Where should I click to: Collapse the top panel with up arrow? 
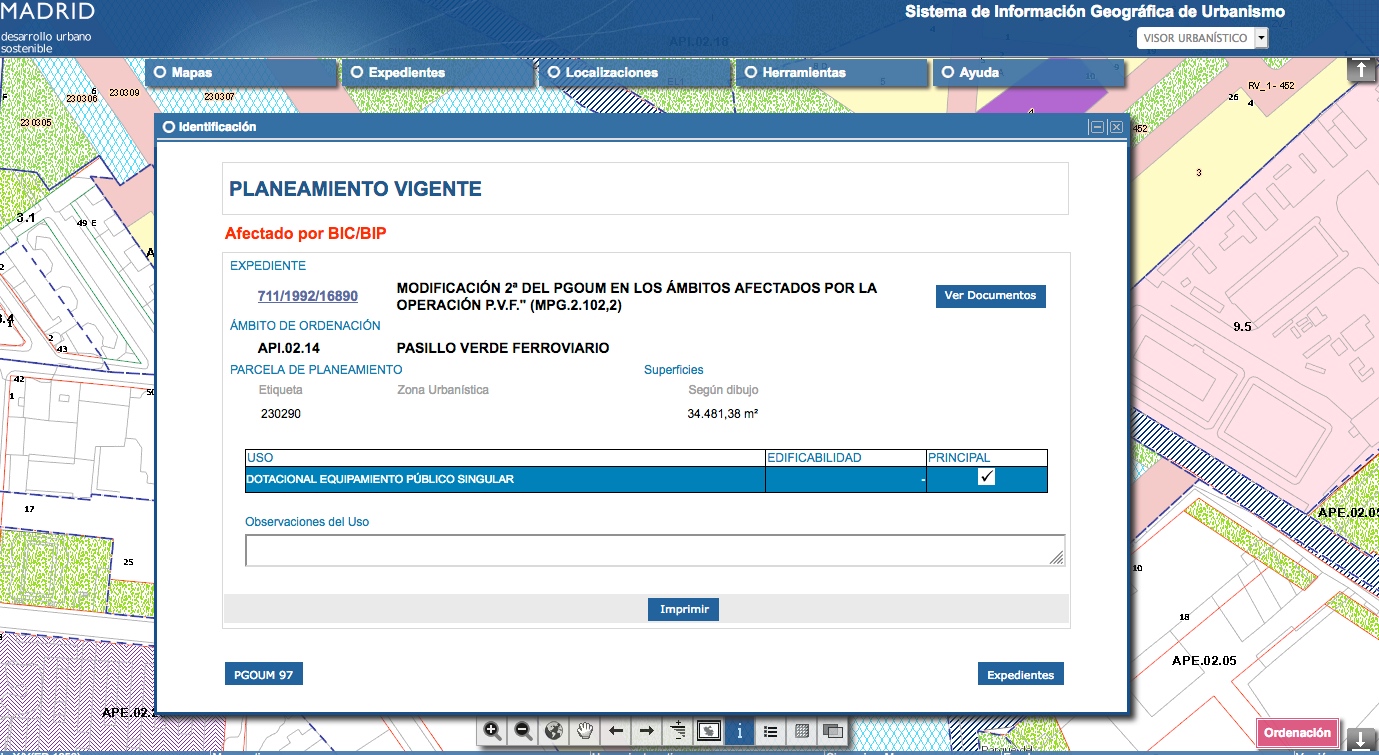[1360, 69]
